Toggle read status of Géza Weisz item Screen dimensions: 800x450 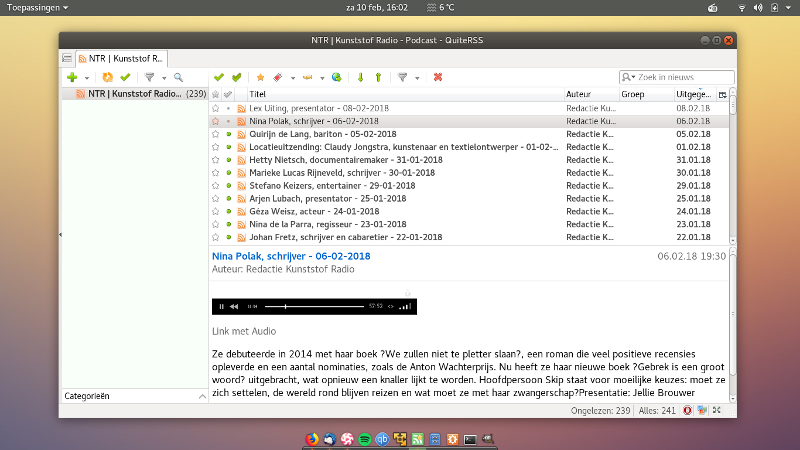(229, 211)
